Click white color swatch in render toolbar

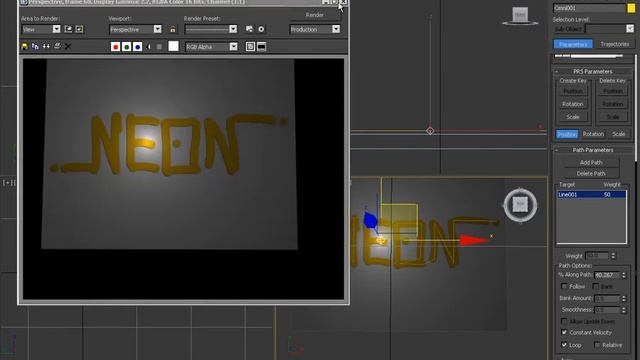coord(173,46)
